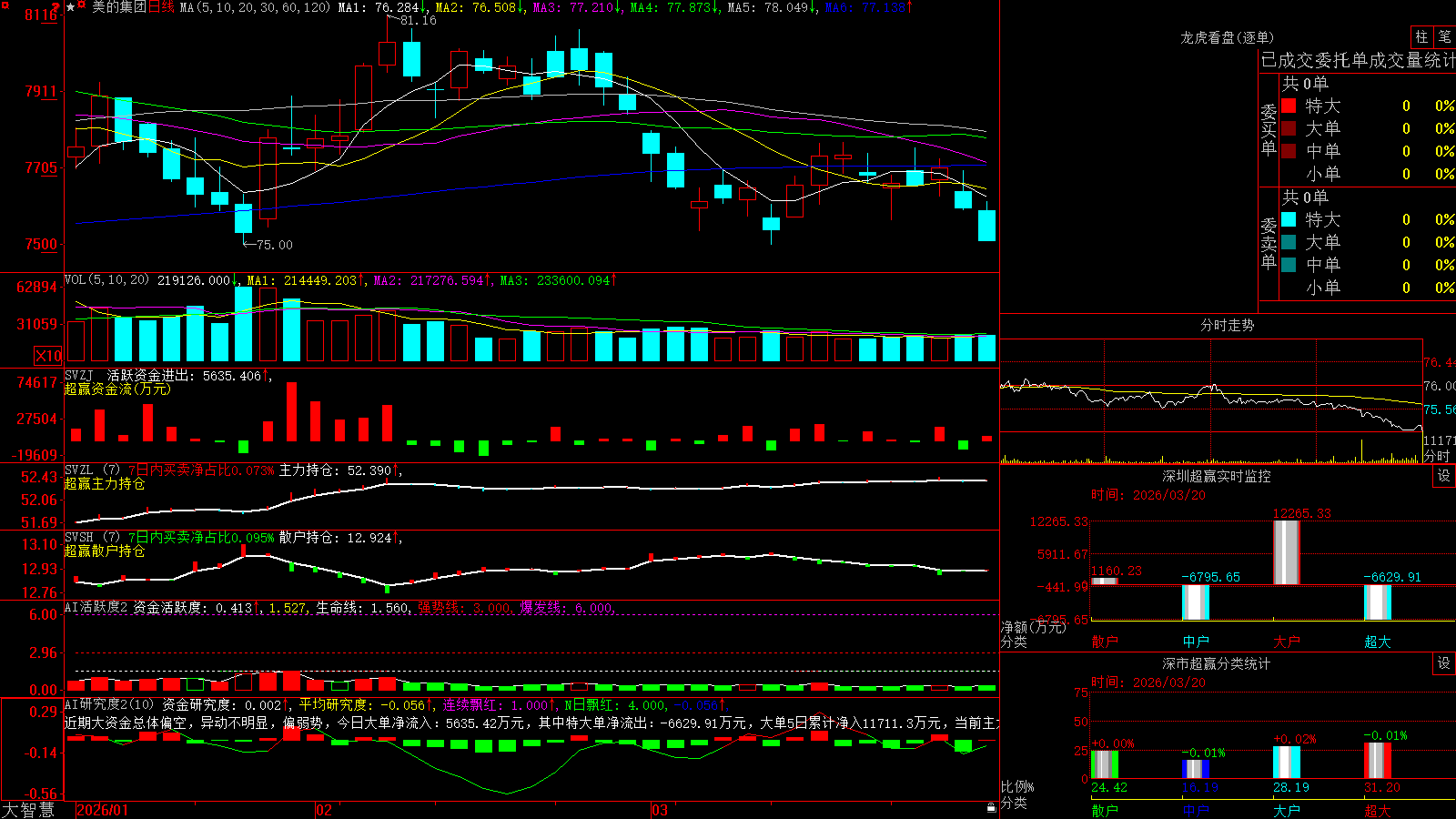Screen dimensions: 1456x819
Task: Open 设 settings for 深市超赢分类统计
Action: (1444, 663)
